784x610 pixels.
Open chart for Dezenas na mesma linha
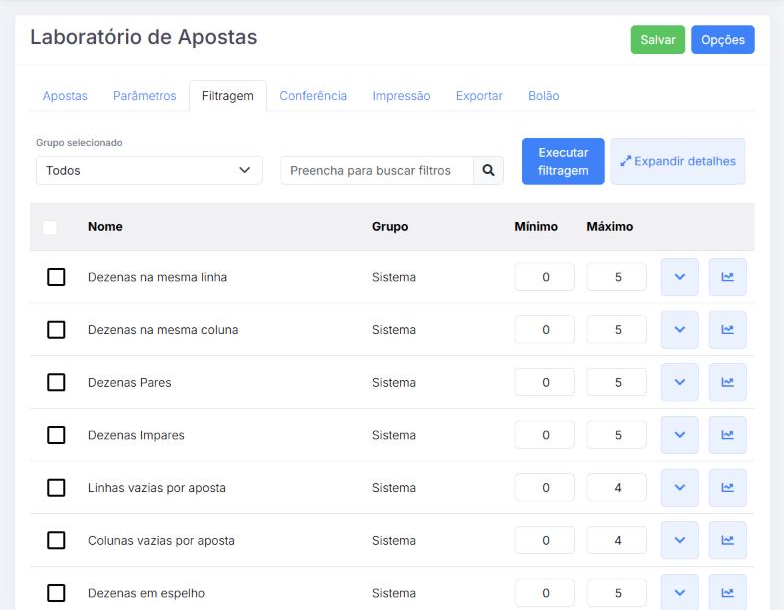click(728, 277)
